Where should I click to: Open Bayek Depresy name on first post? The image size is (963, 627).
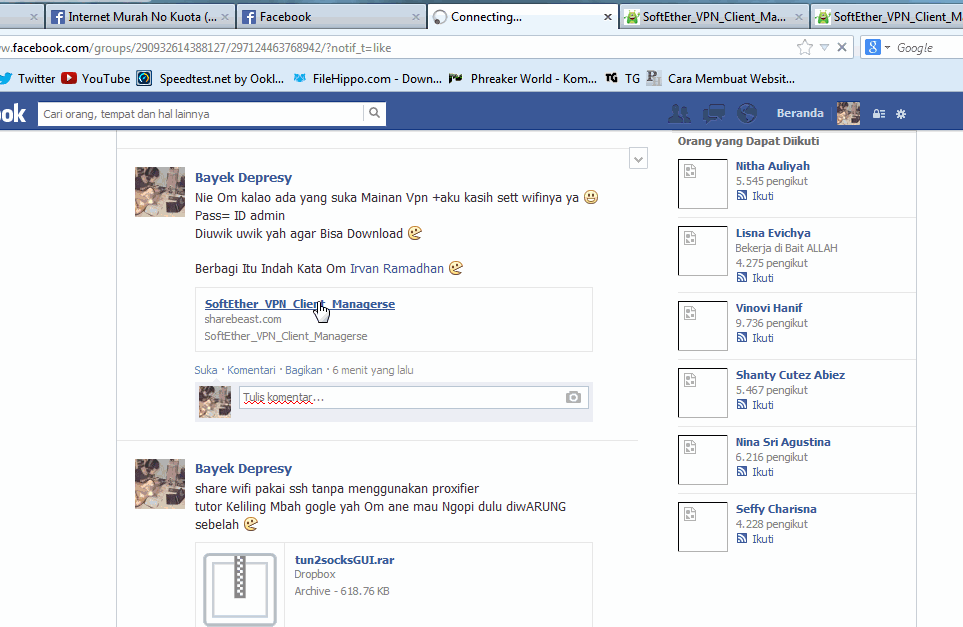click(243, 177)
